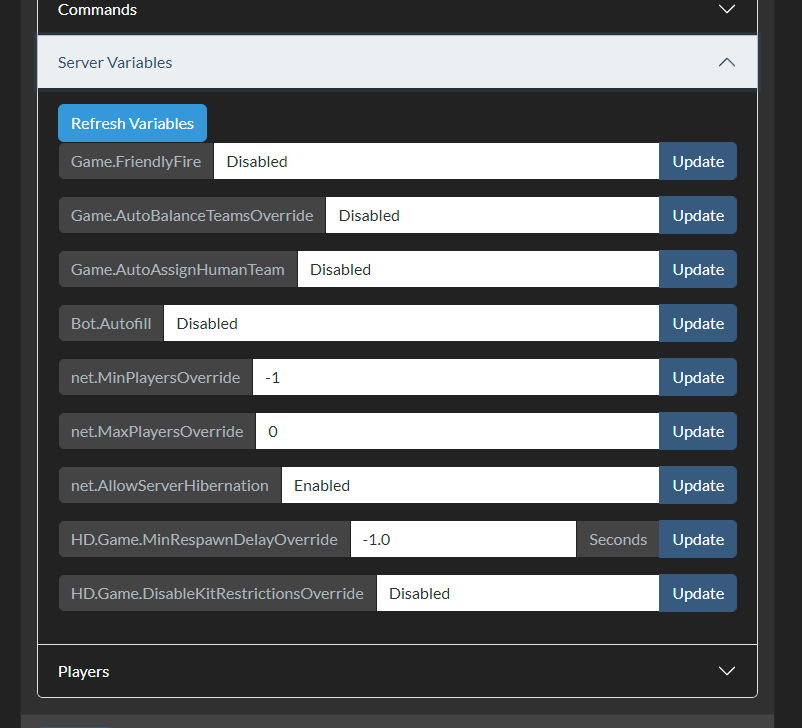Collapse the Server Variables section

coord(726,62)
